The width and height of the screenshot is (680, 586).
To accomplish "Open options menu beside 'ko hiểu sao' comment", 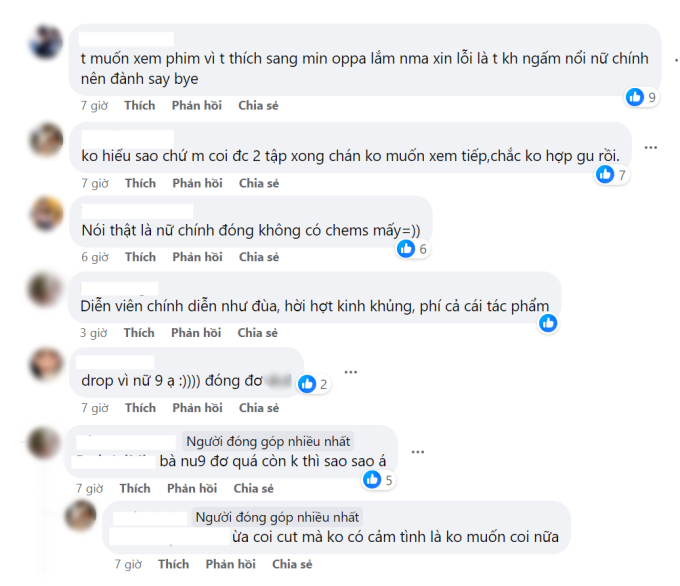I will (x=651, y=147).
